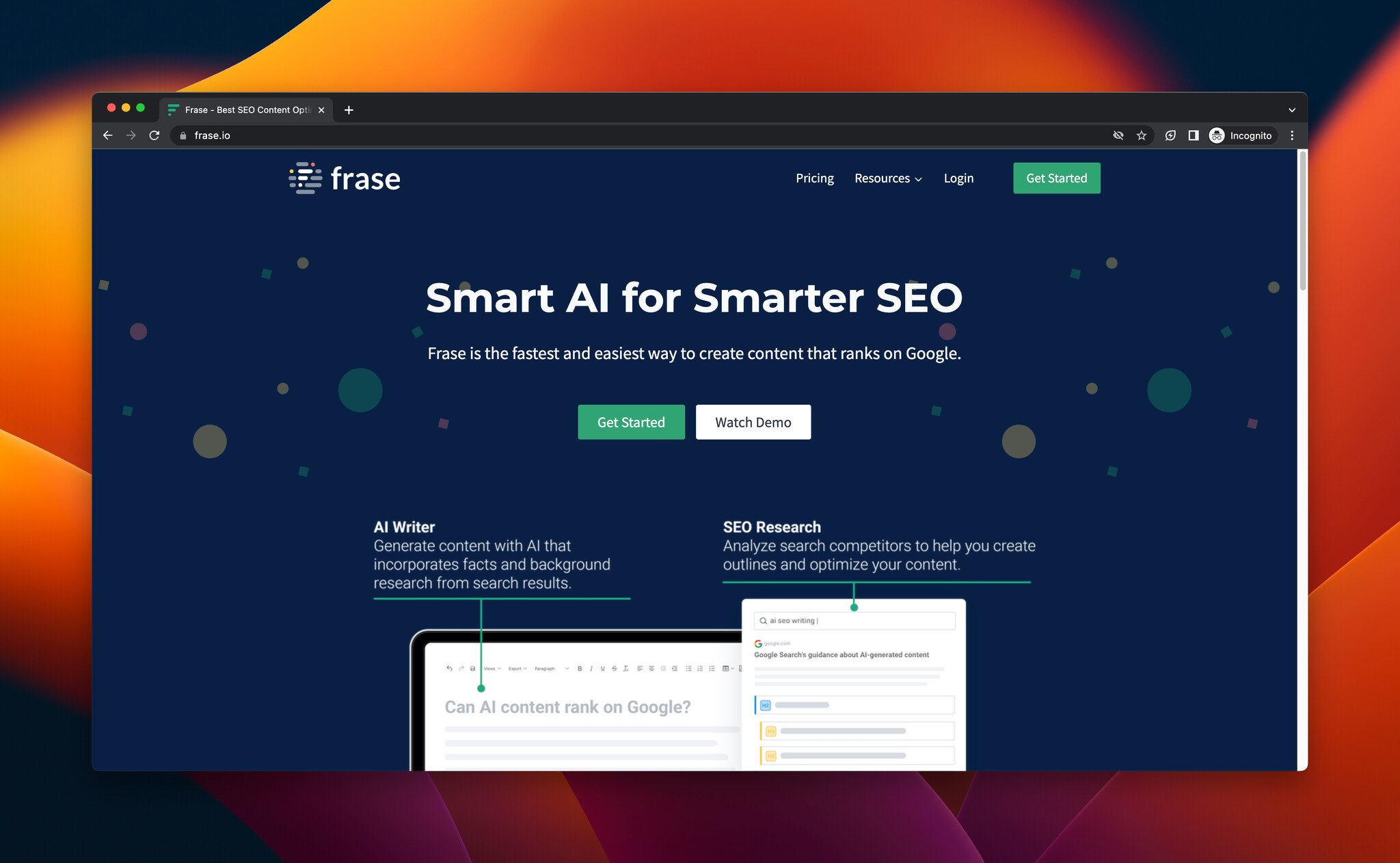Click the bookmark/star icon in browser bar
This screenshot has height=863, width=1400.
click(x=1140, y=135)
